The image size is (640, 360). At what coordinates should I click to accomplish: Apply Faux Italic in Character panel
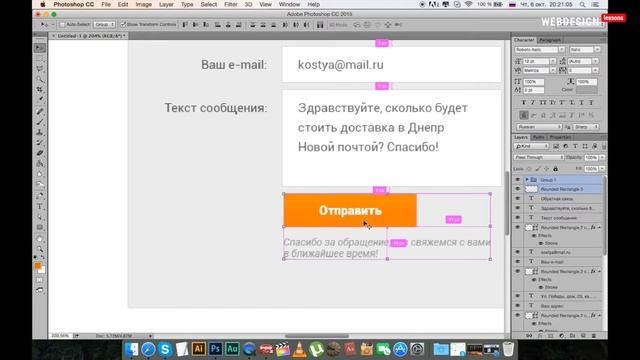point(533,102)
